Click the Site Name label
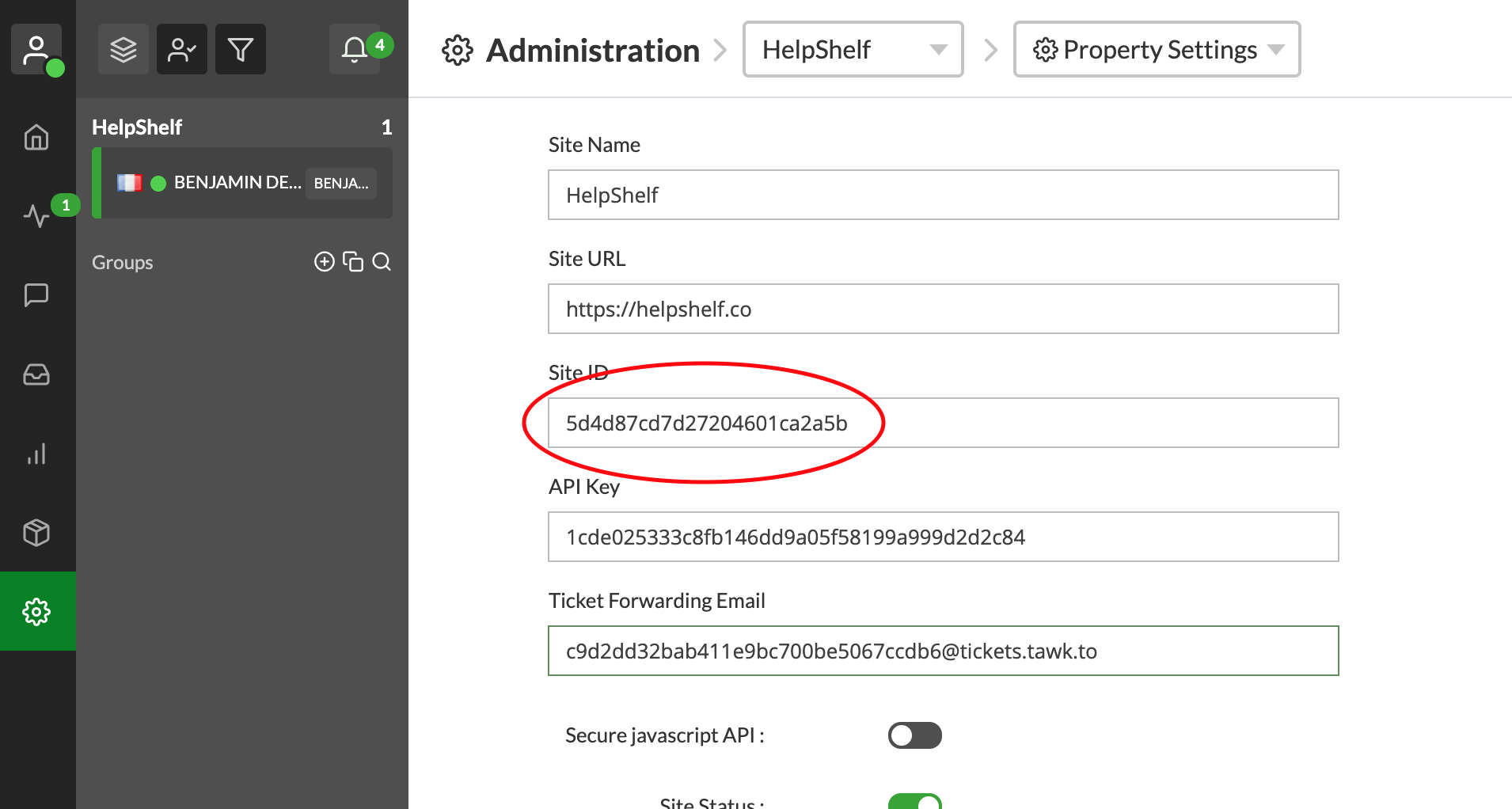This screenshot has width=1512, height=809. [595, 145]
